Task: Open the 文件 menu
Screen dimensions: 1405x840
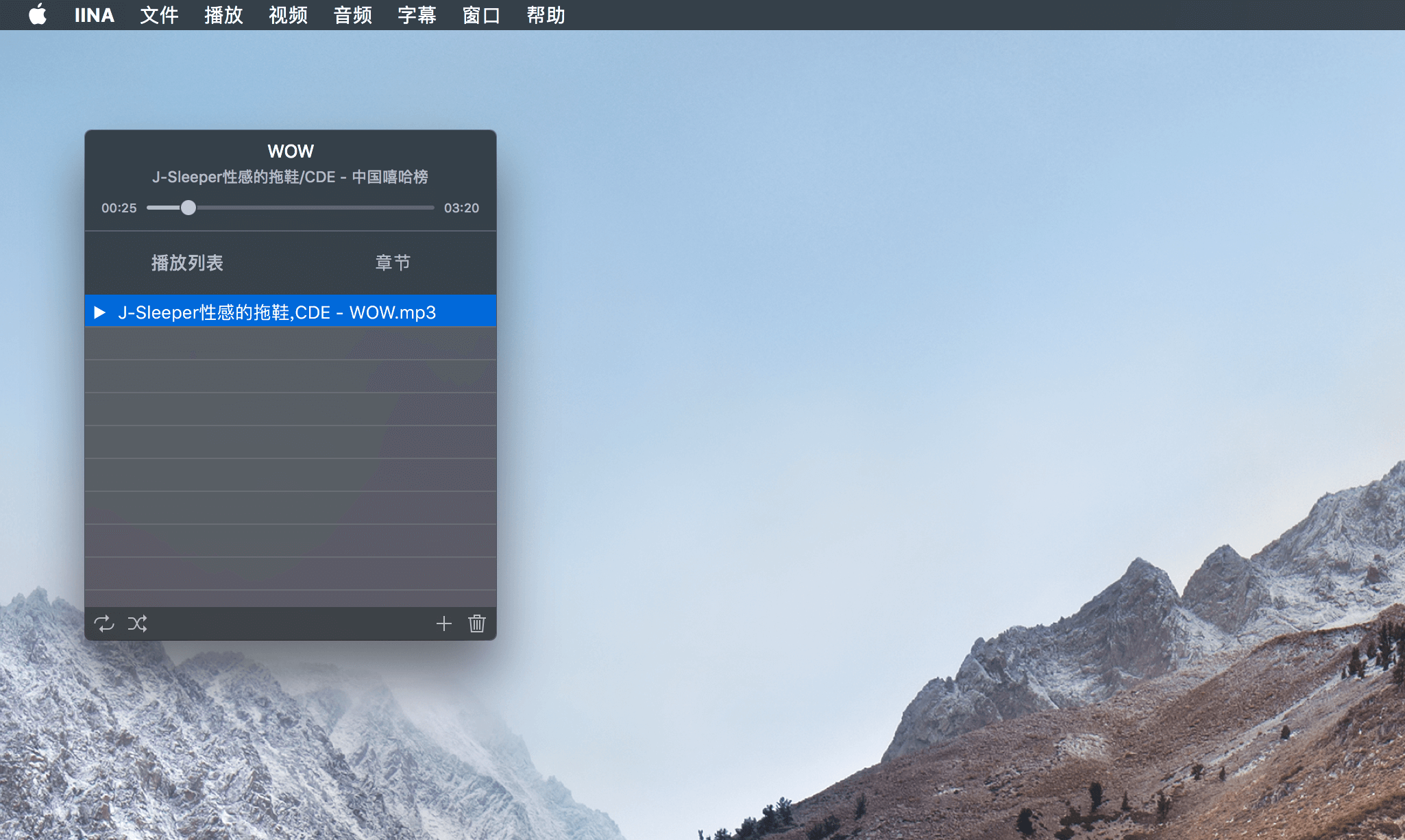Action: [159, 14]
